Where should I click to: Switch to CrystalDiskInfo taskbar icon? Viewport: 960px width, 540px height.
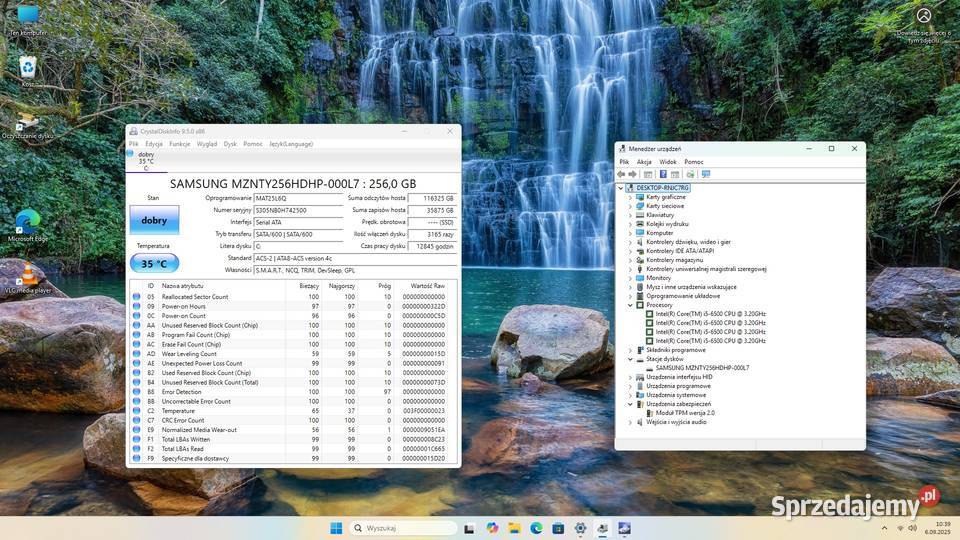(624, 528)
